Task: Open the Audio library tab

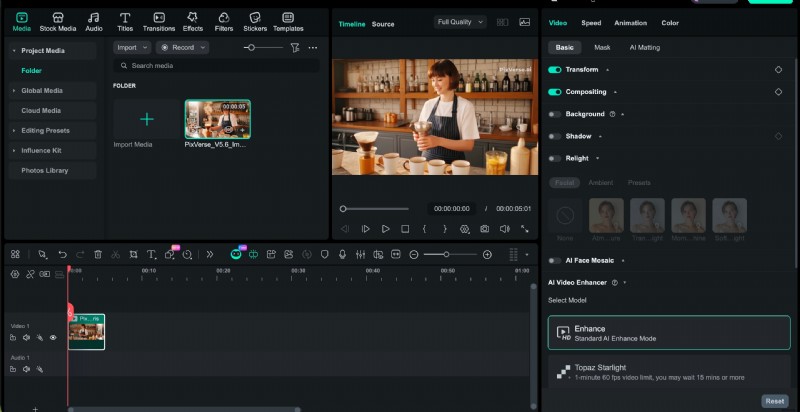Action: point(94,22)
